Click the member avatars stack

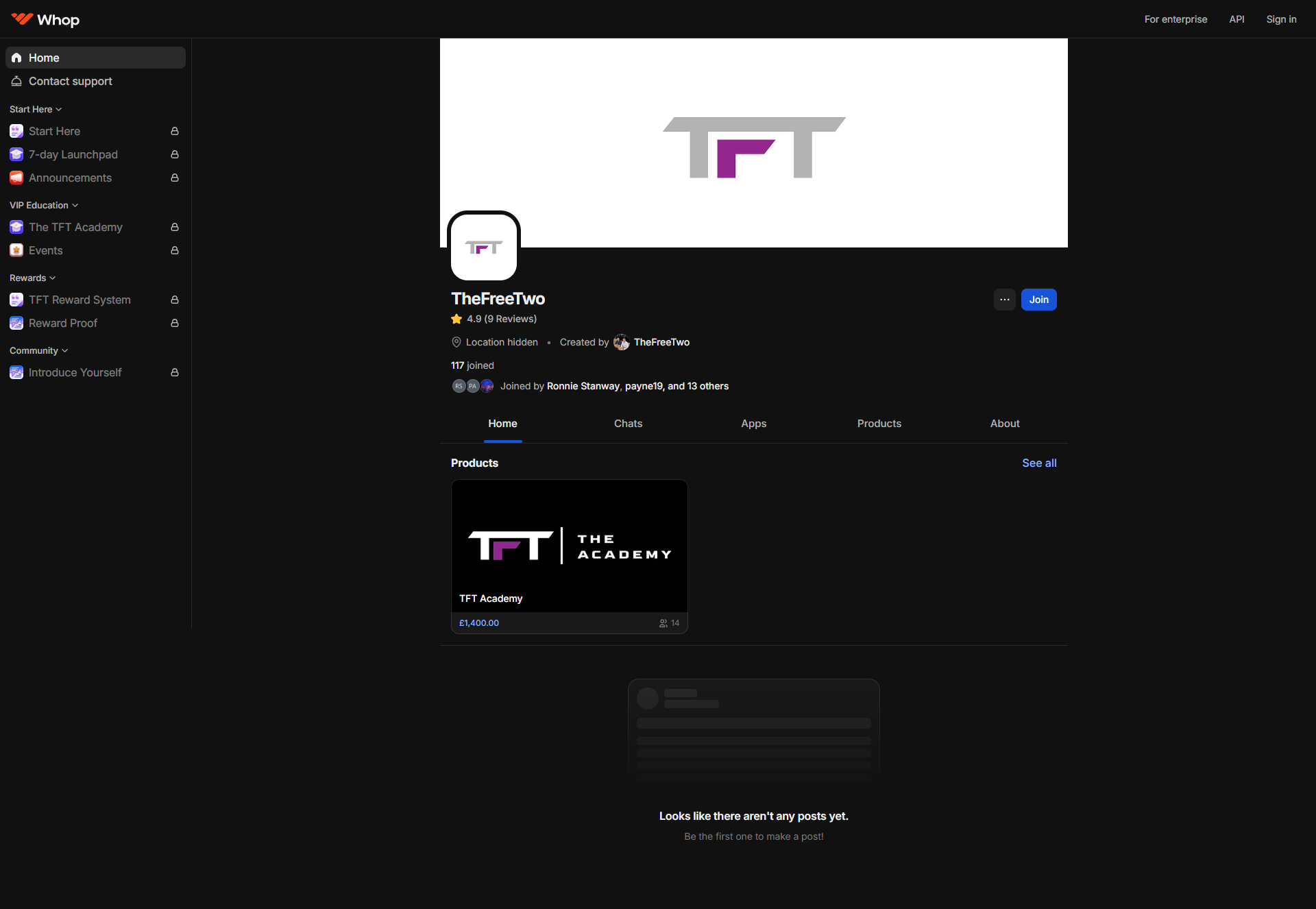473,386
